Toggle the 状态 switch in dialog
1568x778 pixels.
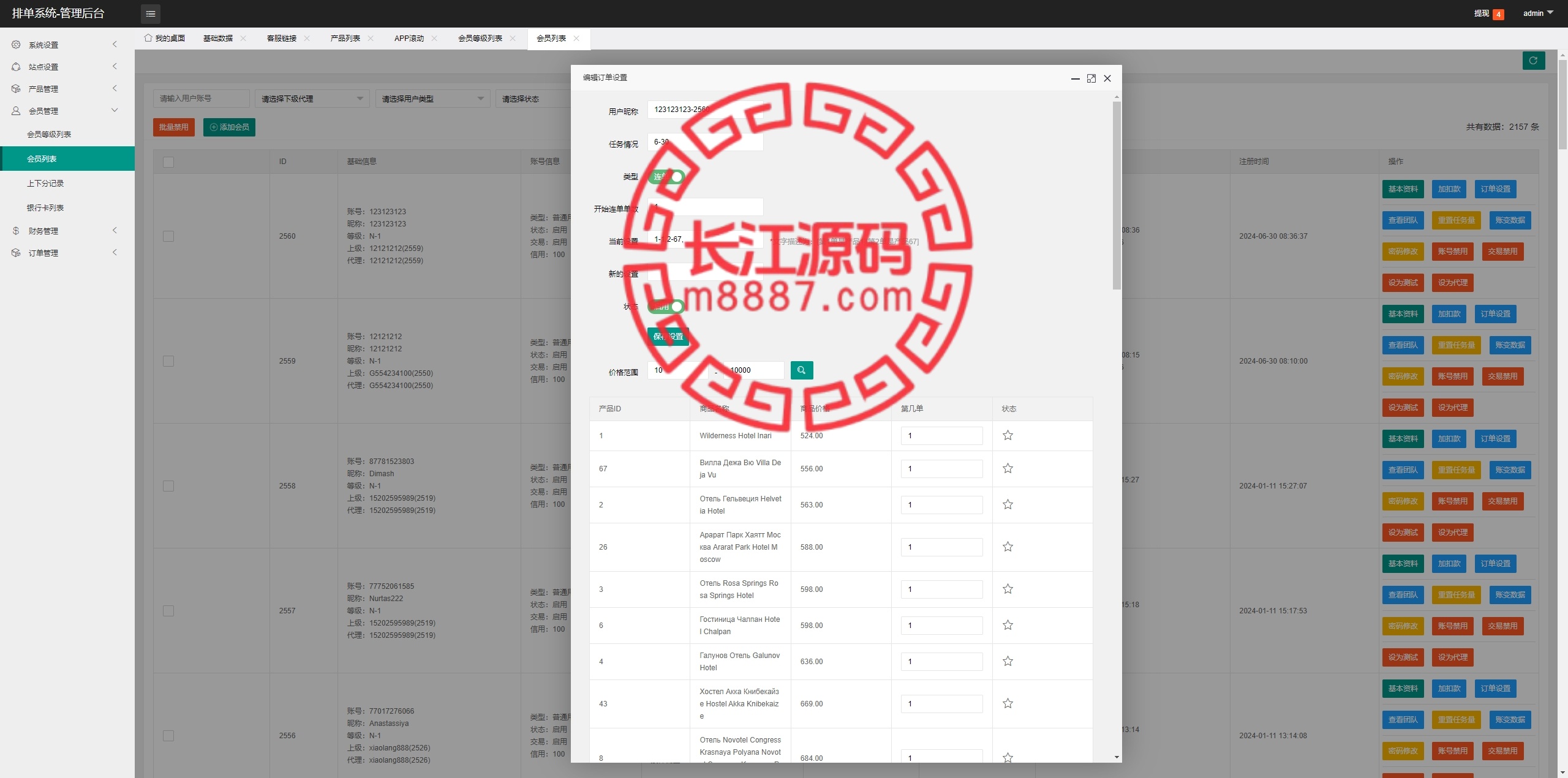[666, 307]
